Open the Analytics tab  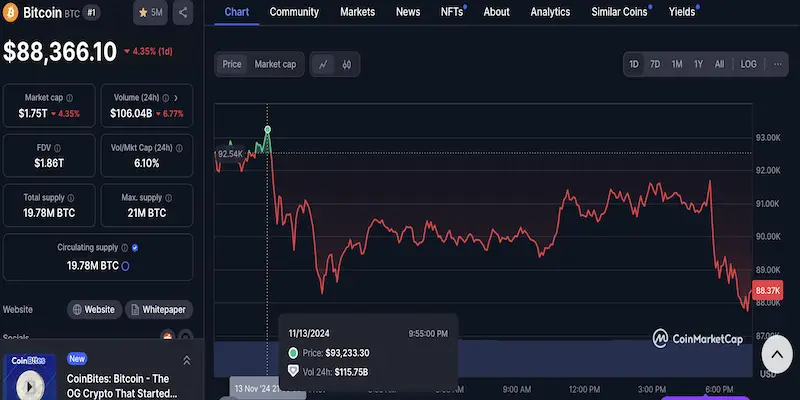click(550, 12)
